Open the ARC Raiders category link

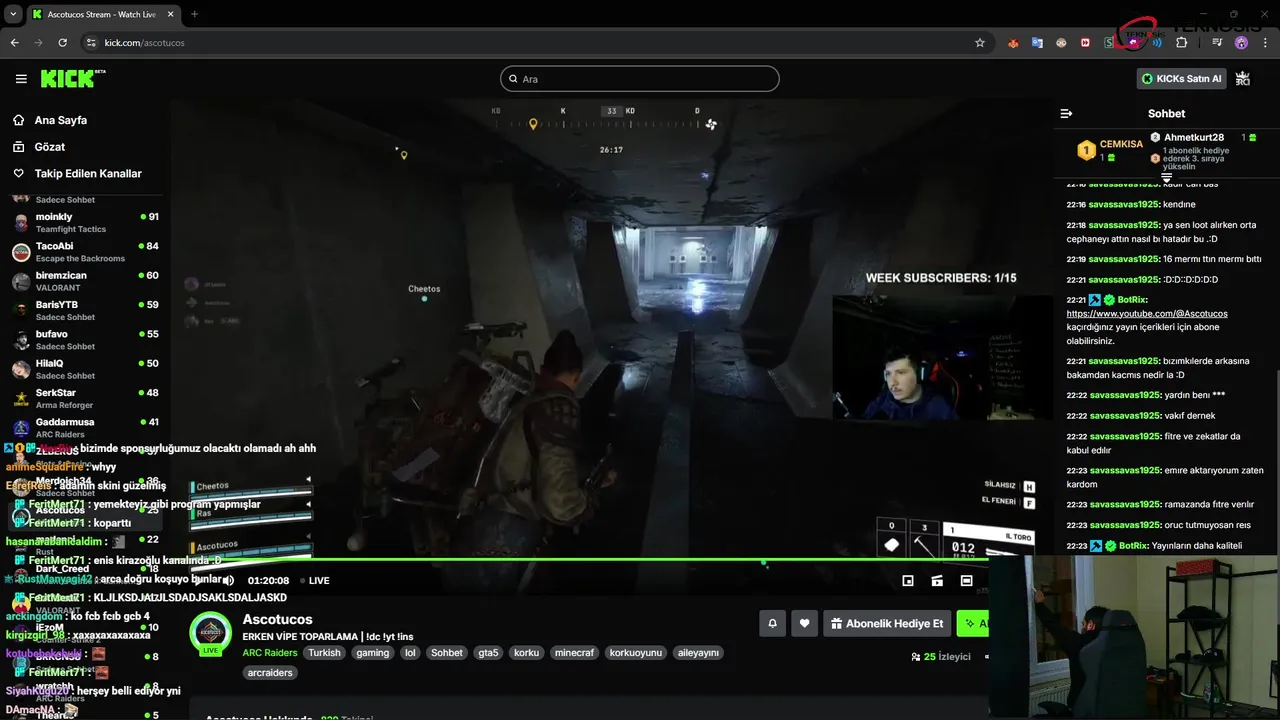pyautogui.click(x=270, y=652)
